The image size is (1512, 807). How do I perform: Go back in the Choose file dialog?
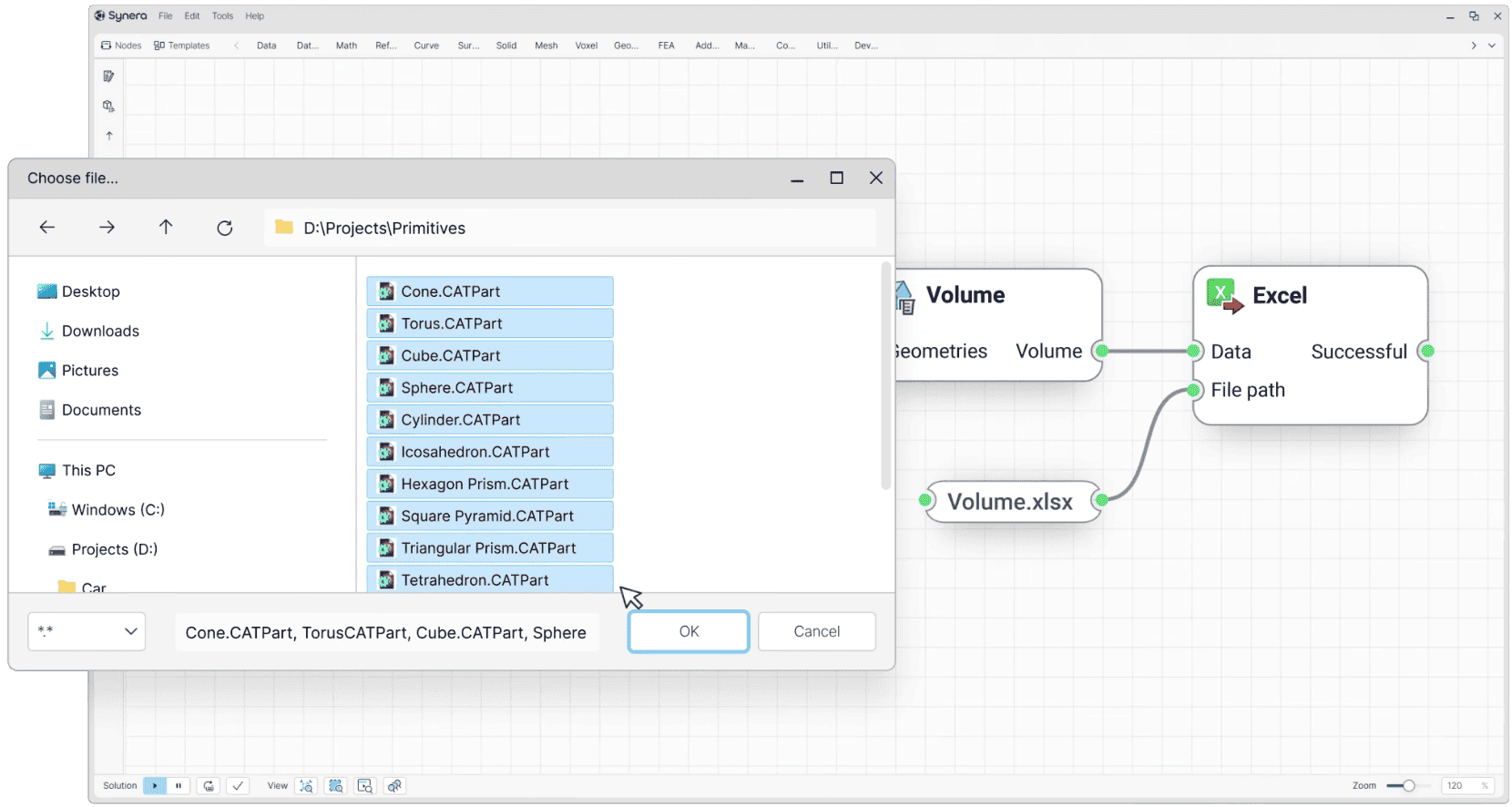pos(47,228)
